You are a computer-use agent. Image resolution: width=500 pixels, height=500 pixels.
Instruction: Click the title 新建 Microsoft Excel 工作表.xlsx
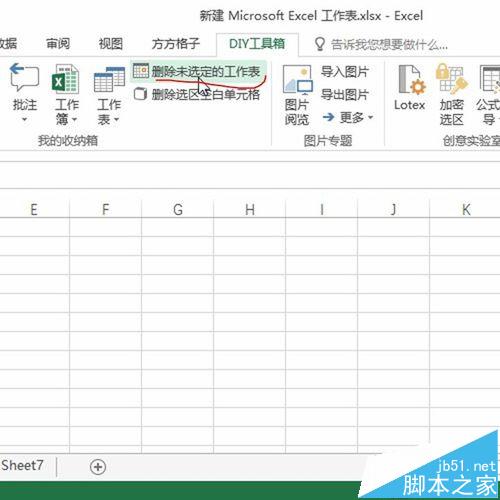[290, 16]
